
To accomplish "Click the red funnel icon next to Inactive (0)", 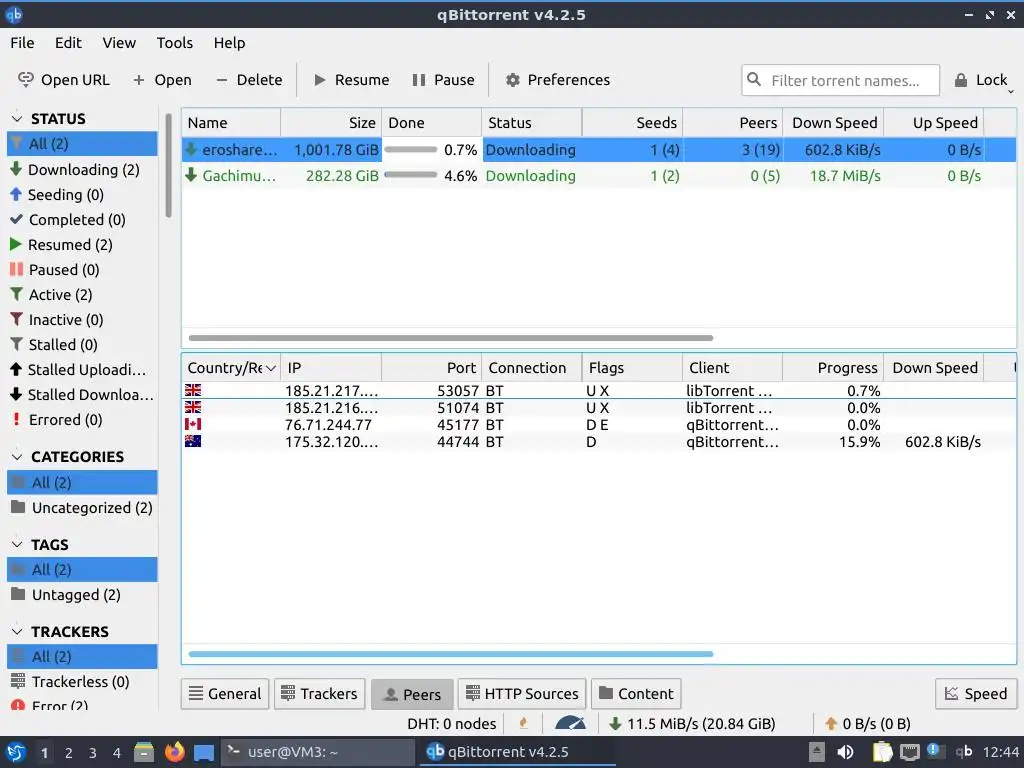I will pos(16,319).
